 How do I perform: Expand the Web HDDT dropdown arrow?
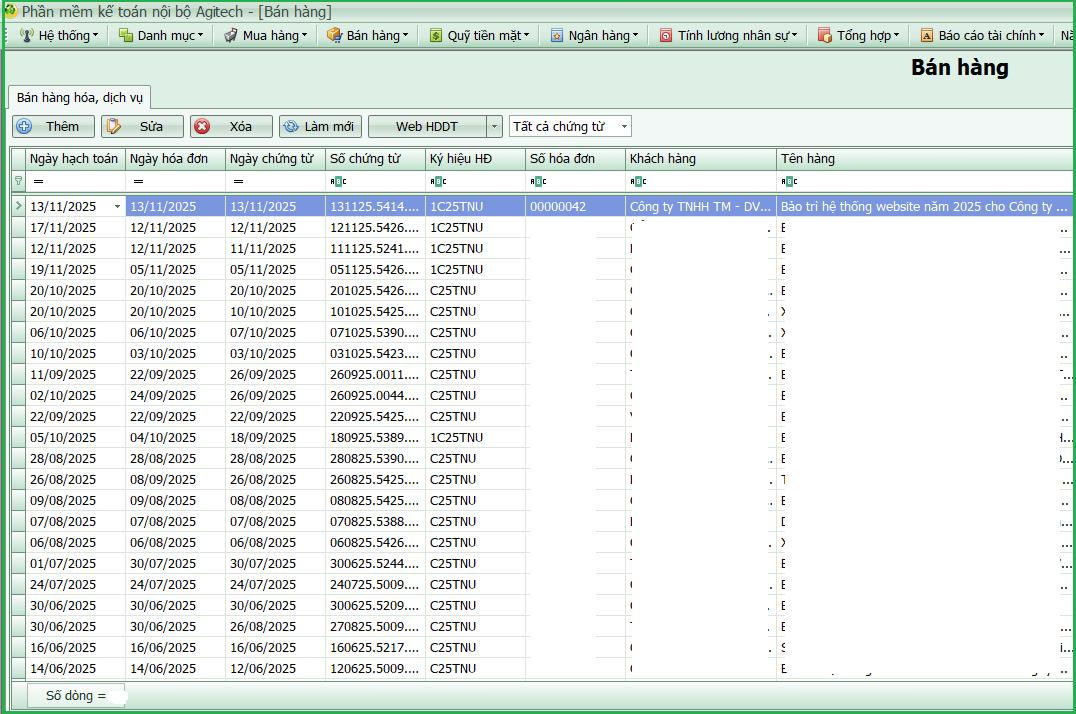point(495,127)
